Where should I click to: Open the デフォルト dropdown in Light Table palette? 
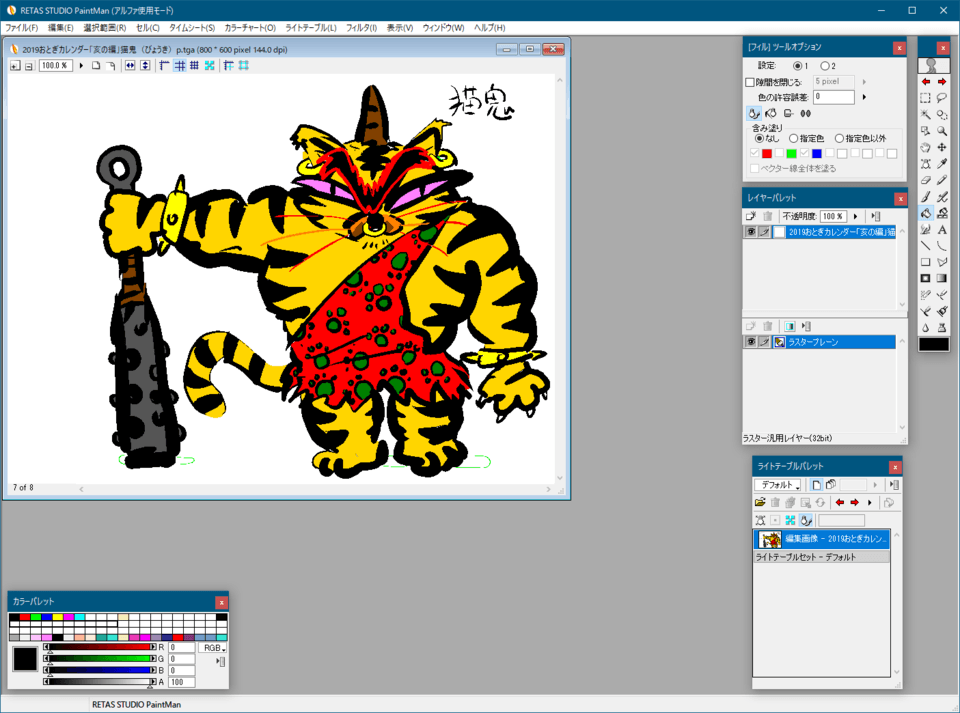(x=777, y=485)
